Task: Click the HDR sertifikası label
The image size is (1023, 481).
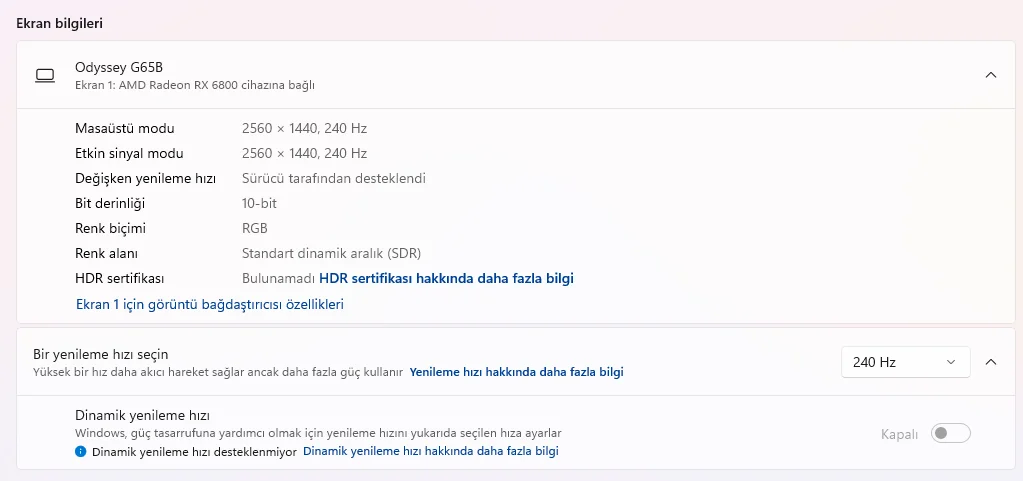Action: pos(119,279)
